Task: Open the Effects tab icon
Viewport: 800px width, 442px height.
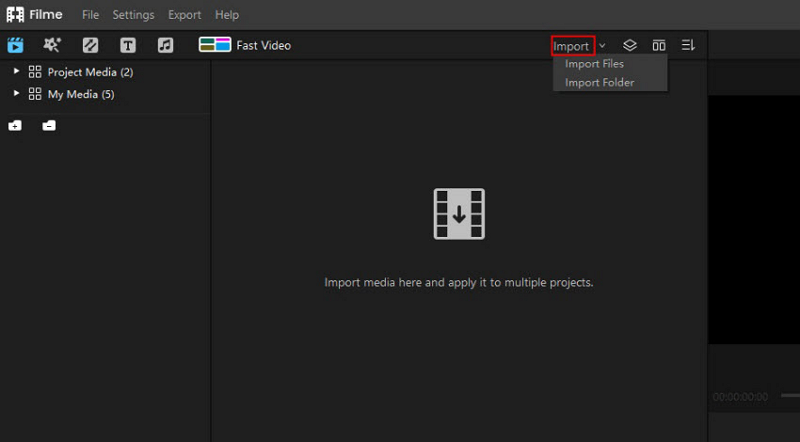Action: click(x=52, y=45)
